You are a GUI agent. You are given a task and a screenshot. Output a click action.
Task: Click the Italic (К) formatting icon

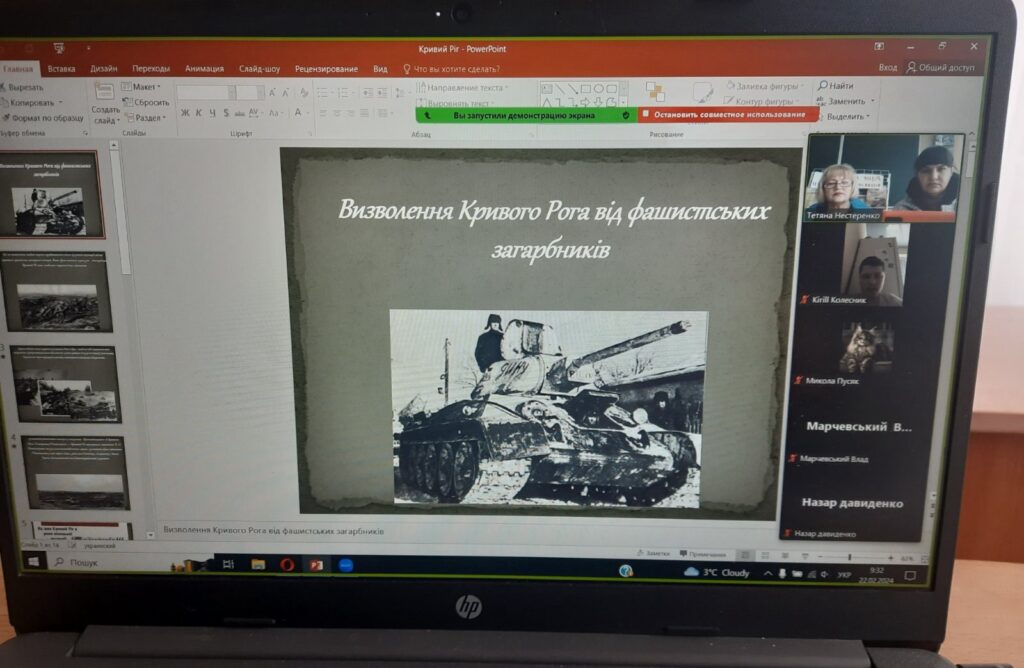199,114
